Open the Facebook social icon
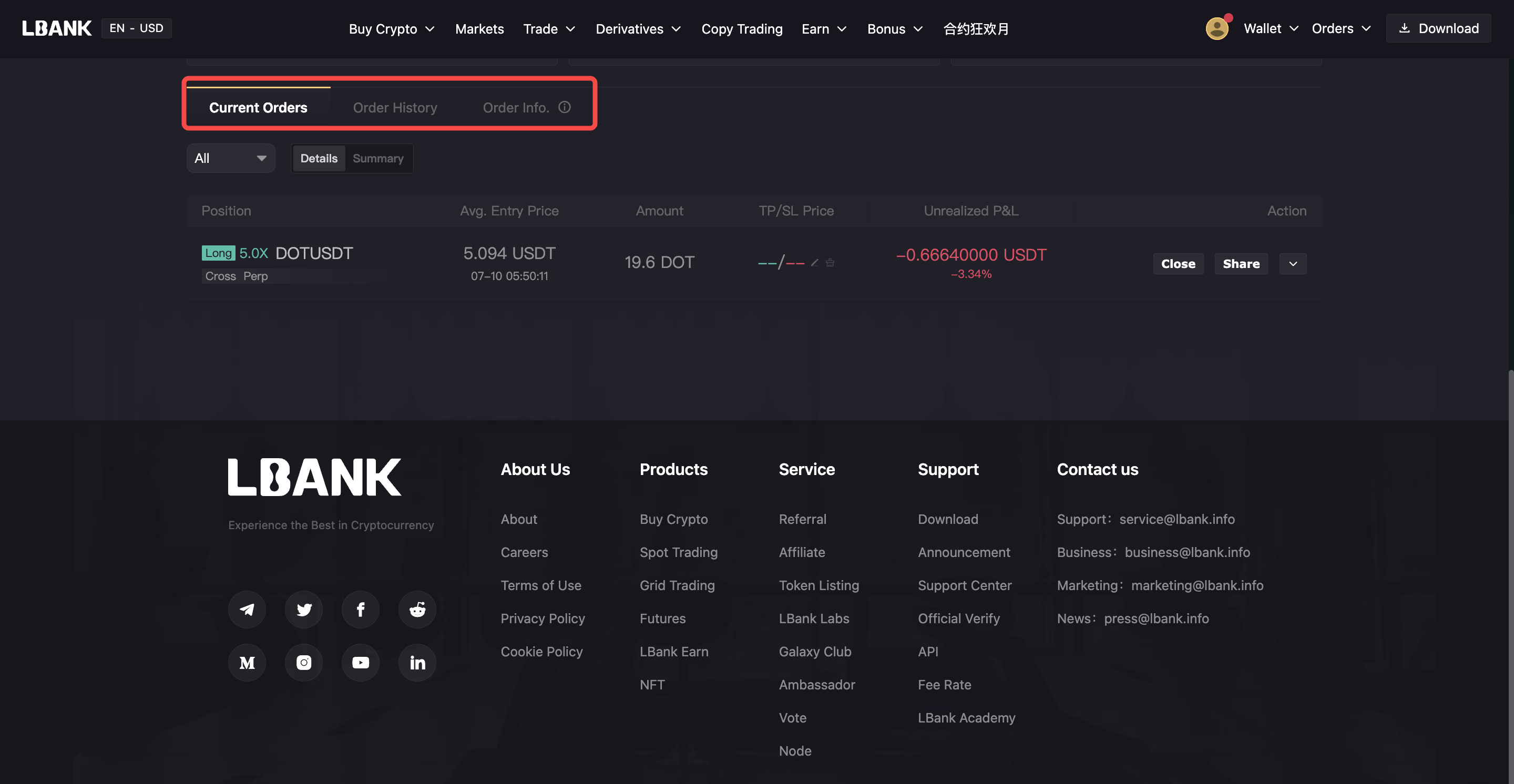This screenshot has width=1514, height=784. click(360, 609)
